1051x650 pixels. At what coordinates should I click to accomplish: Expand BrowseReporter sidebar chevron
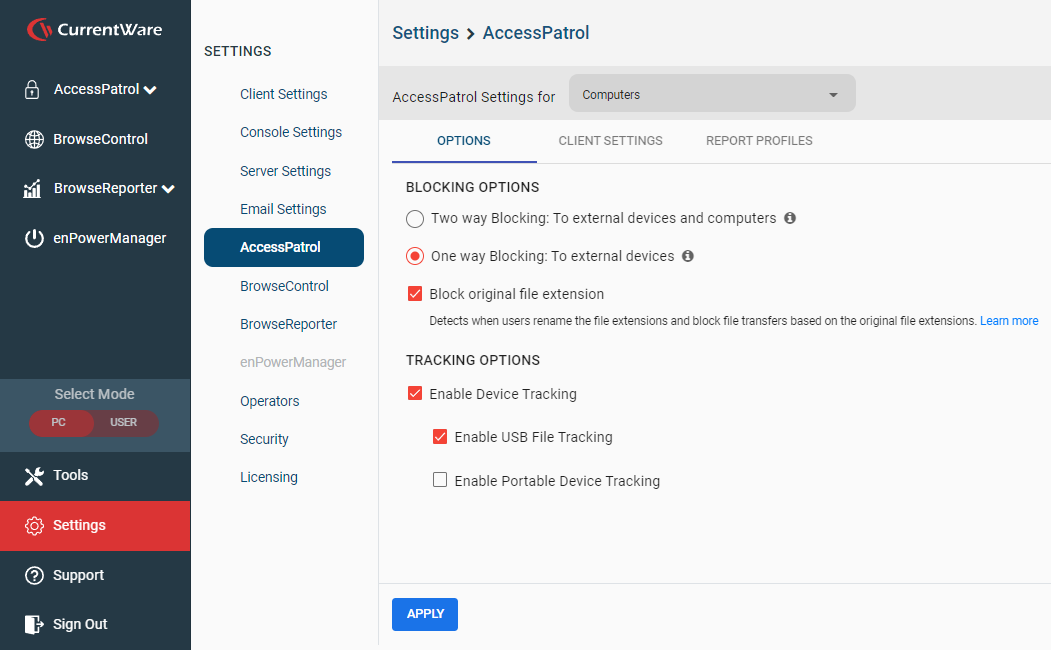(168, 190)
